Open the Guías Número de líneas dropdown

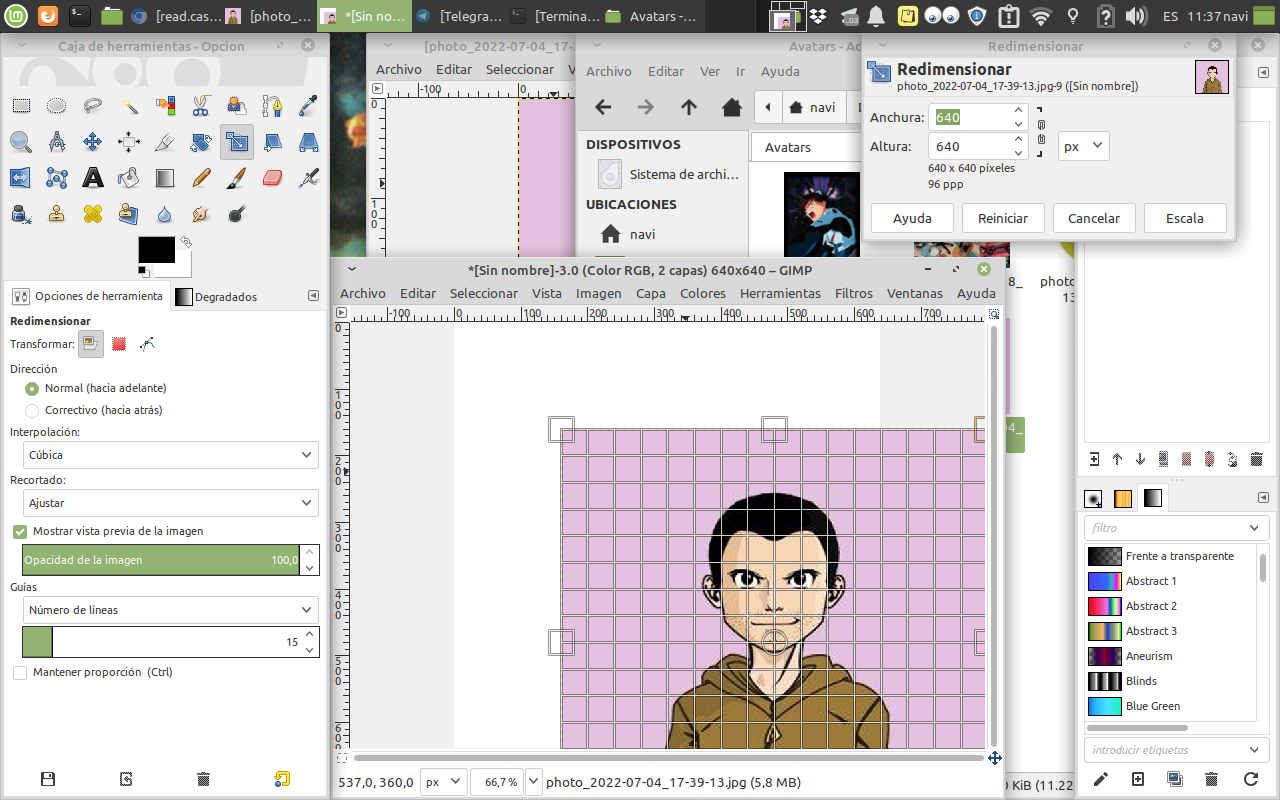pos(171,610)
